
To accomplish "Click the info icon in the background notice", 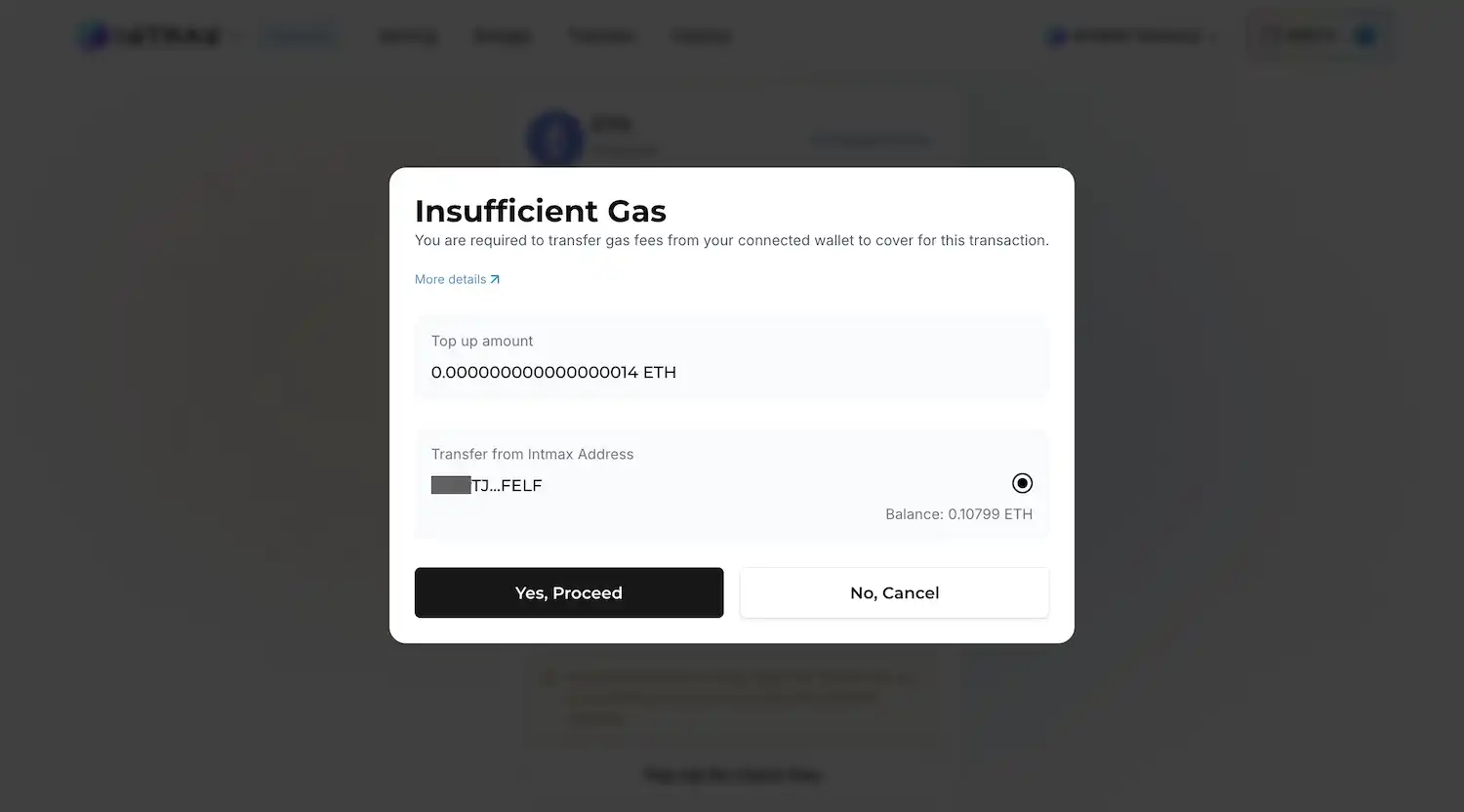I will [548, 676].
